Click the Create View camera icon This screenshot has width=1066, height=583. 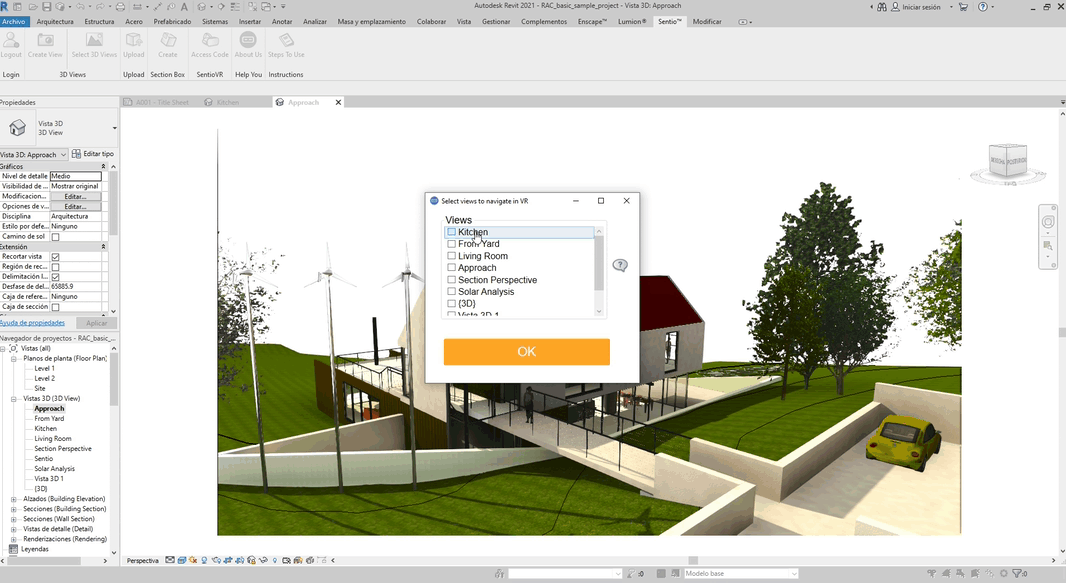click(x=45, y=40)
